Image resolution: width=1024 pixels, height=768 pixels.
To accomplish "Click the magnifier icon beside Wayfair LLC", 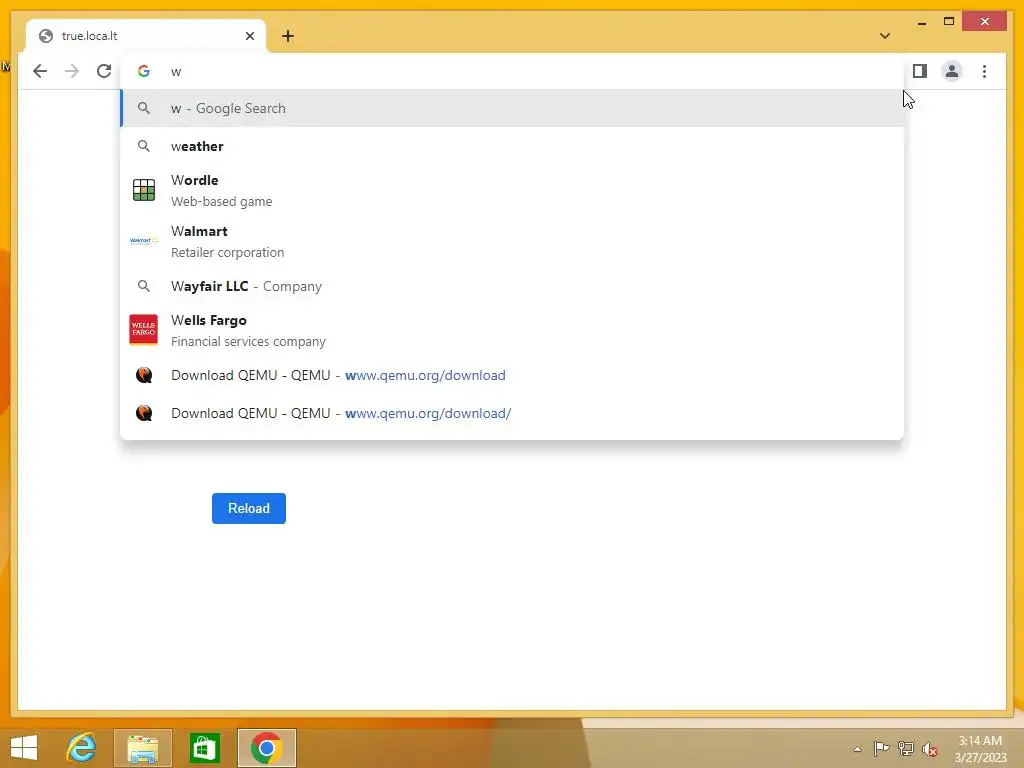I will 144,286.
